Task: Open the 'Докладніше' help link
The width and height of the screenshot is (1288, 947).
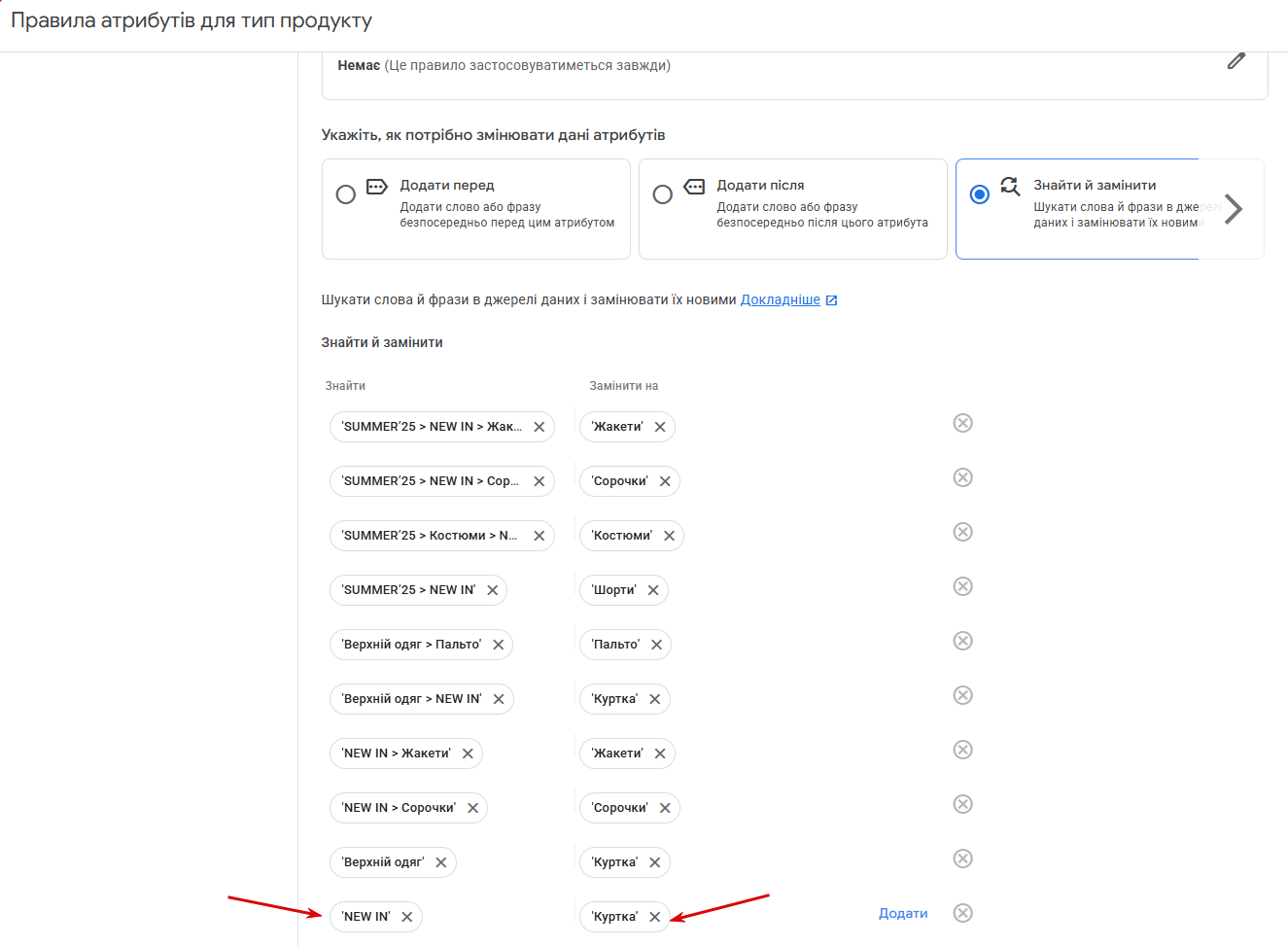Action: [x=780, y=299]
